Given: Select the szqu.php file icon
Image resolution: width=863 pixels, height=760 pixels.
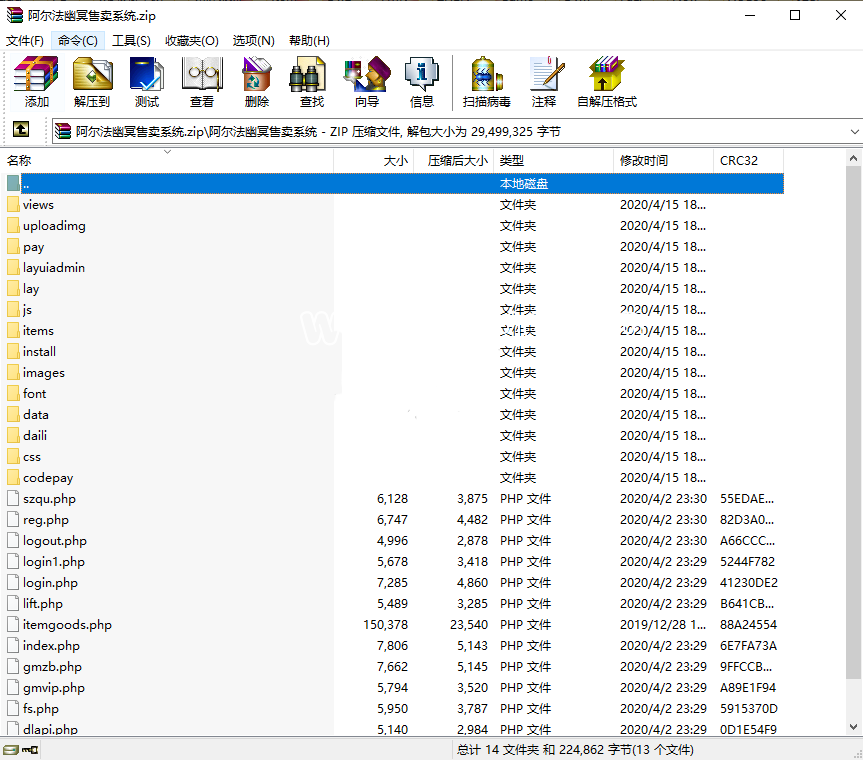Looking at the screenshot, I should click(13, 499).
